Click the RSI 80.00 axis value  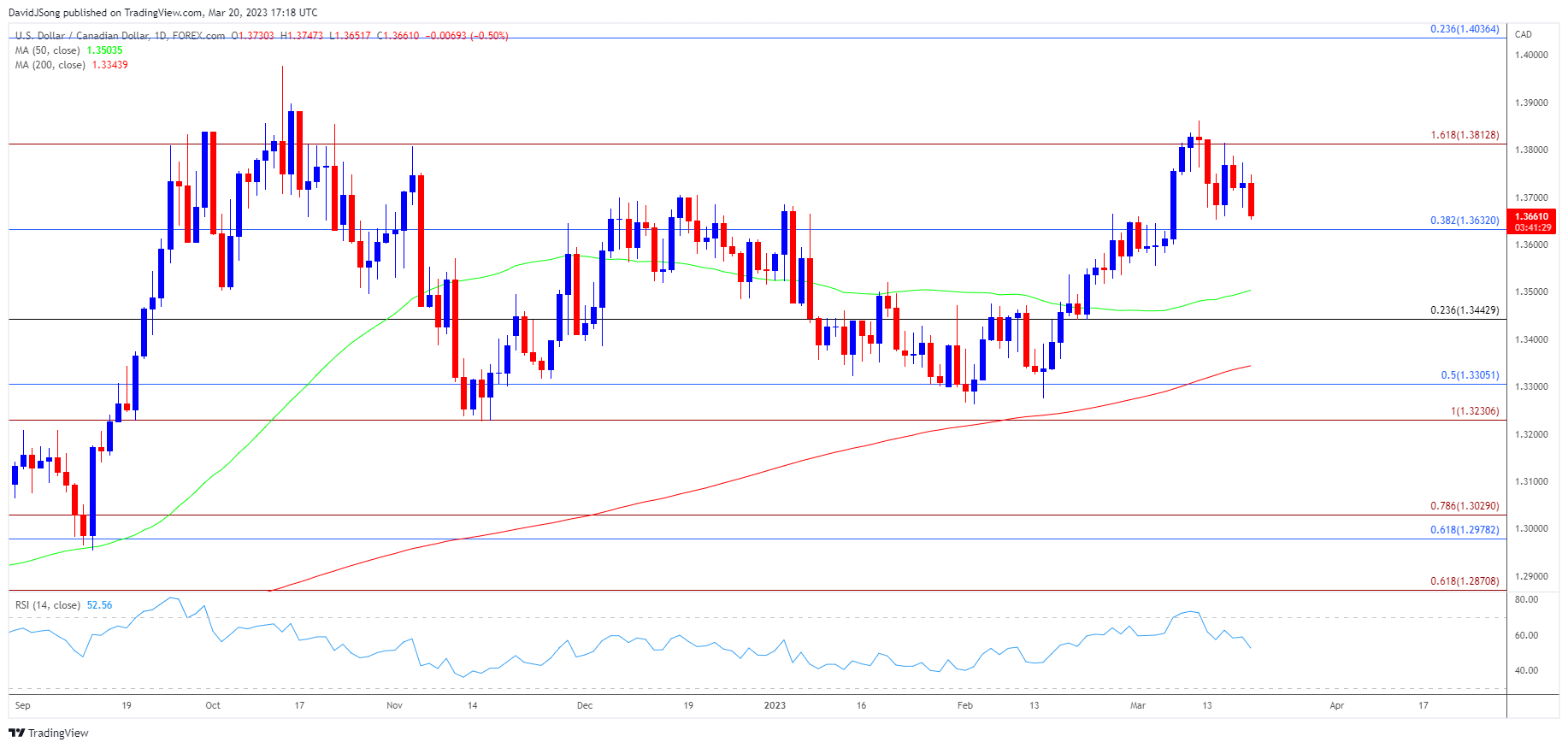(1526, 600)
